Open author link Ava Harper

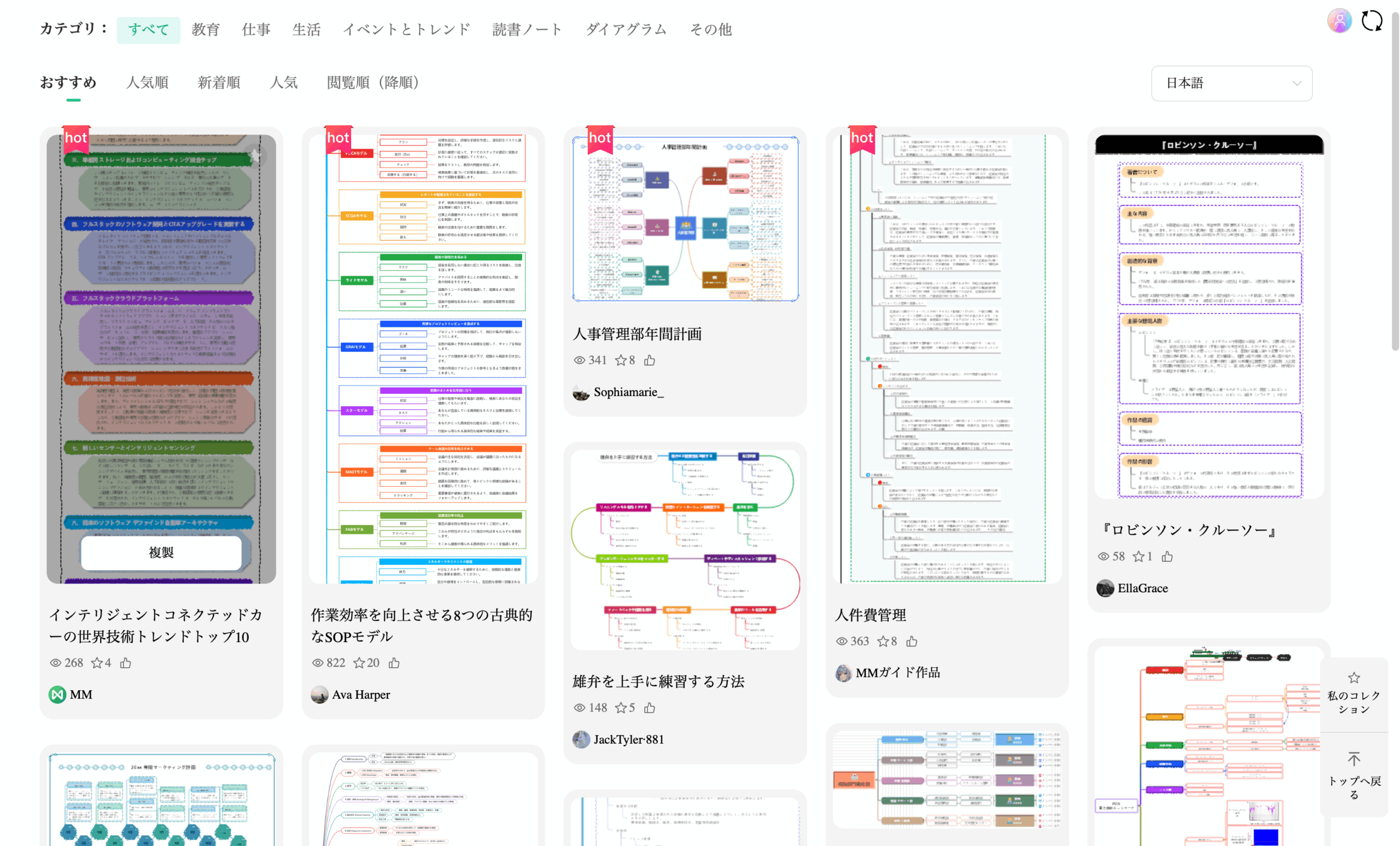coord(360,695)
